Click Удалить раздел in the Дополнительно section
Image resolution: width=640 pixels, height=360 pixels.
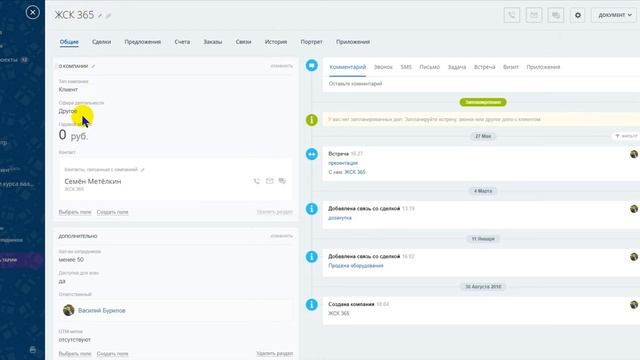[275, 353]
